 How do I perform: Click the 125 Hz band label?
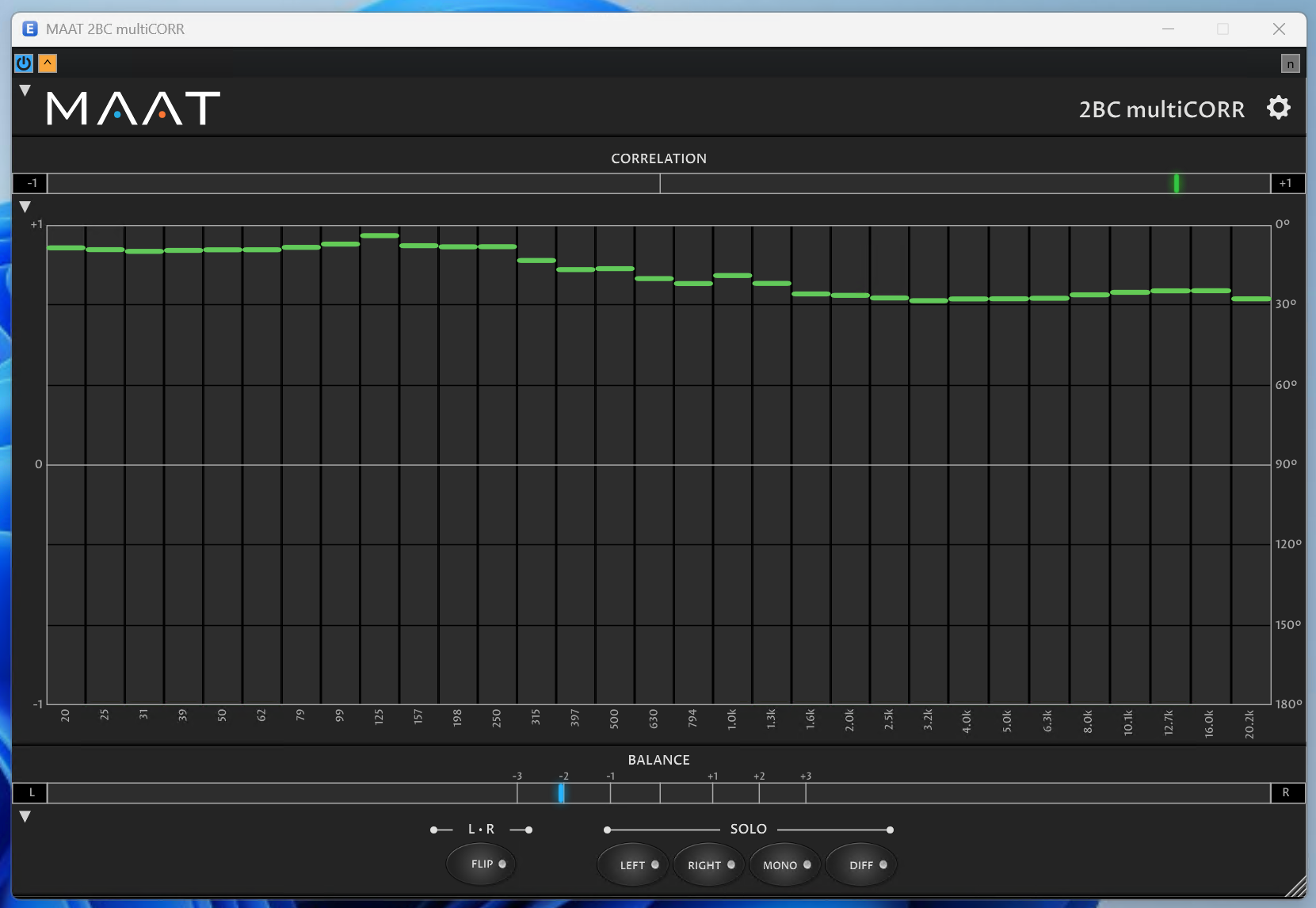pyautogui.click(x=379, y=717)
